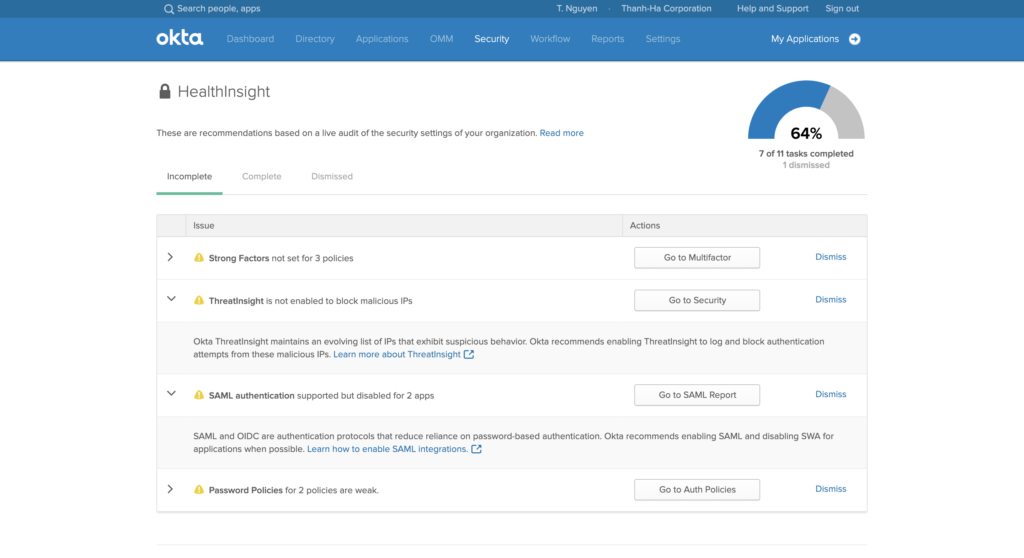Click the '7 of 11 tasks completed' text

806,154
